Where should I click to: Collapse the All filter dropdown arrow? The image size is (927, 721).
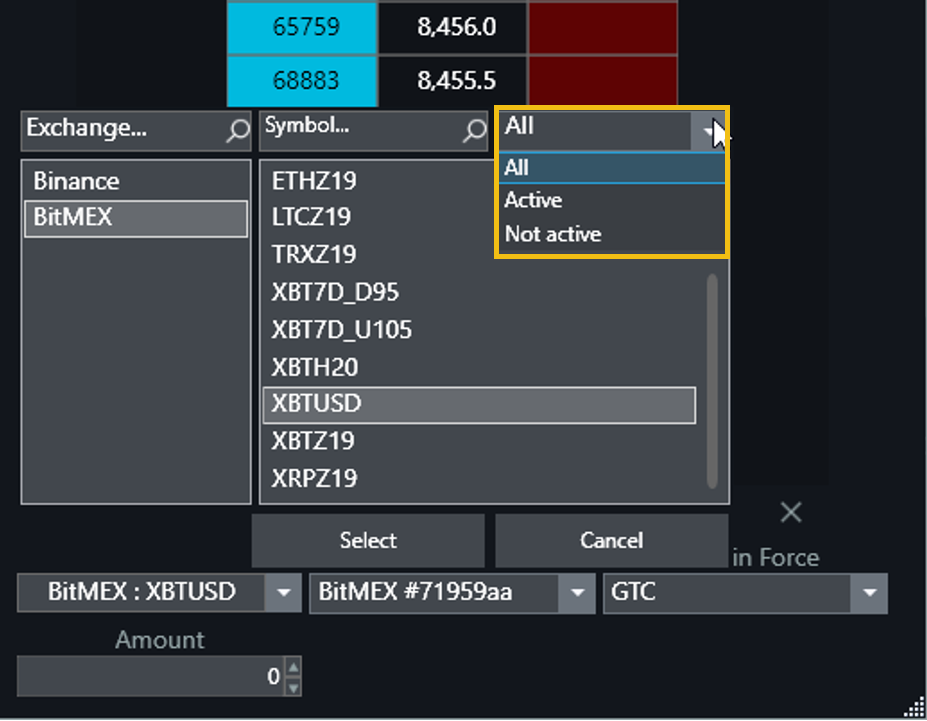(709, 131)
